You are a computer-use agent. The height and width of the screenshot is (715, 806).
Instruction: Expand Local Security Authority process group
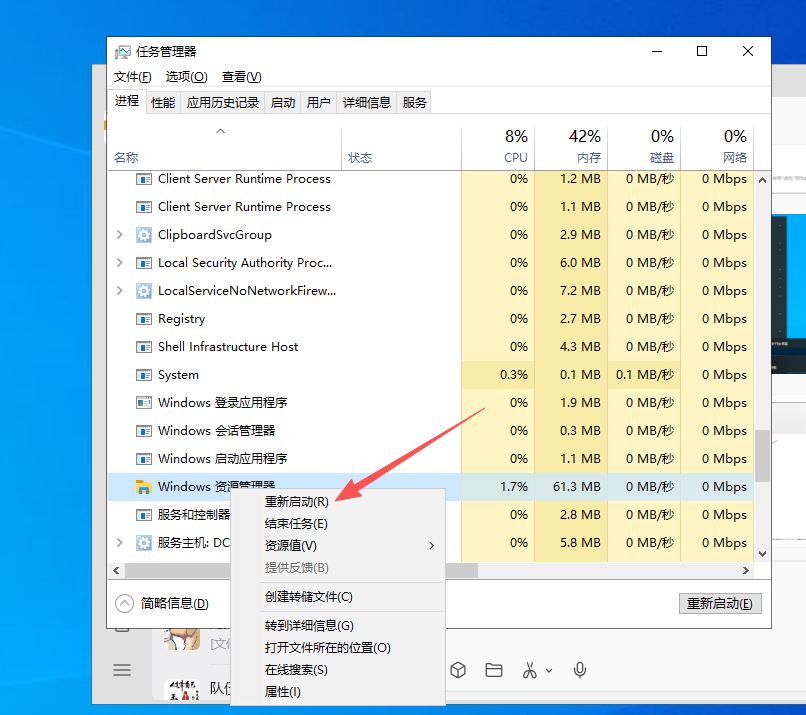pyautogui.click(x=120, y=263)
